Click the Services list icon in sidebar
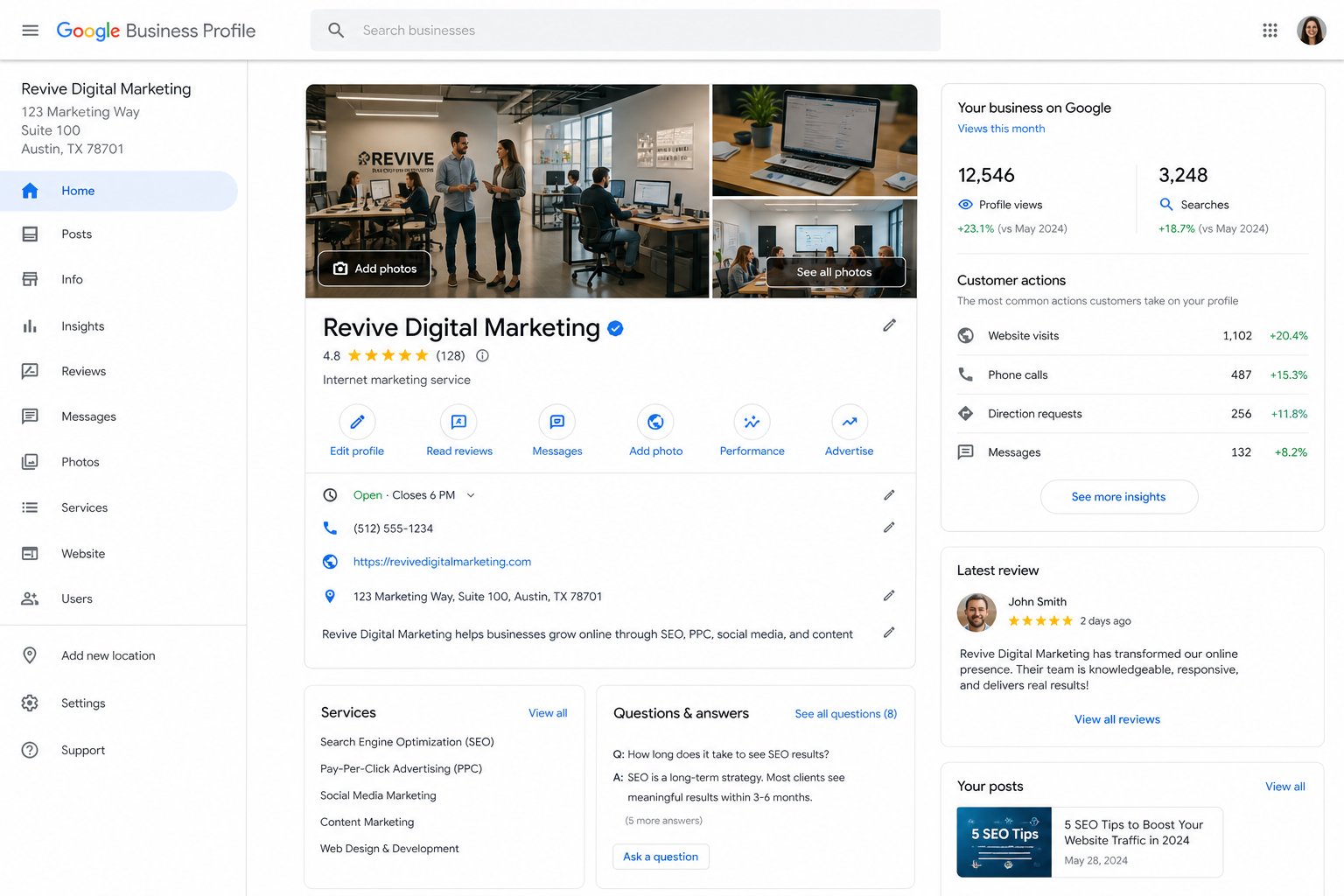 pyautogui.click(x=30, y=507)
